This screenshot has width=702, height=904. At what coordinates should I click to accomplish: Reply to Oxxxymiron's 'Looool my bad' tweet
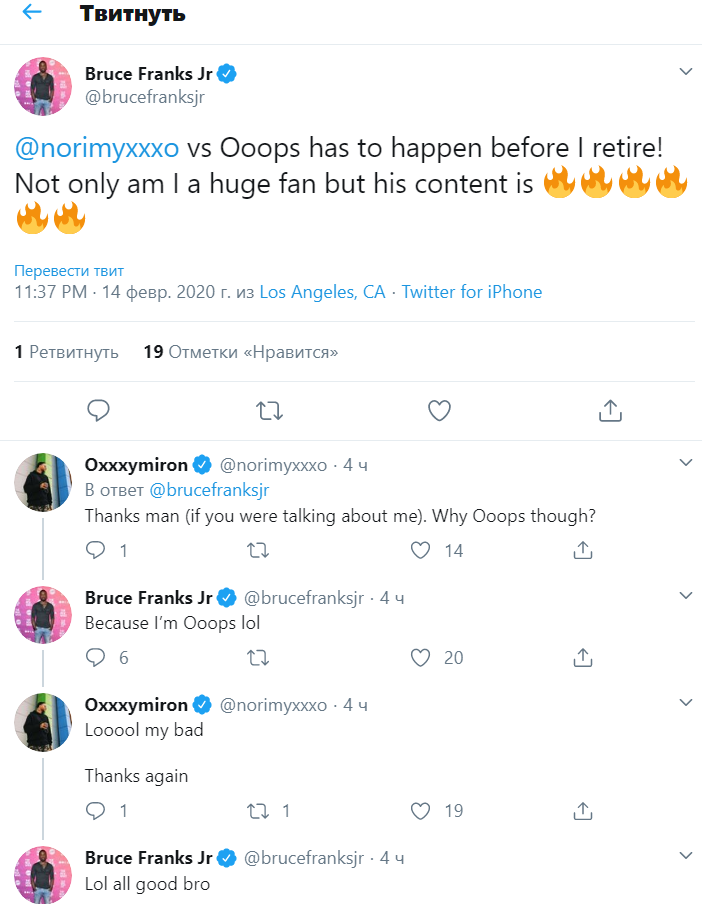(x=96, y=810)
